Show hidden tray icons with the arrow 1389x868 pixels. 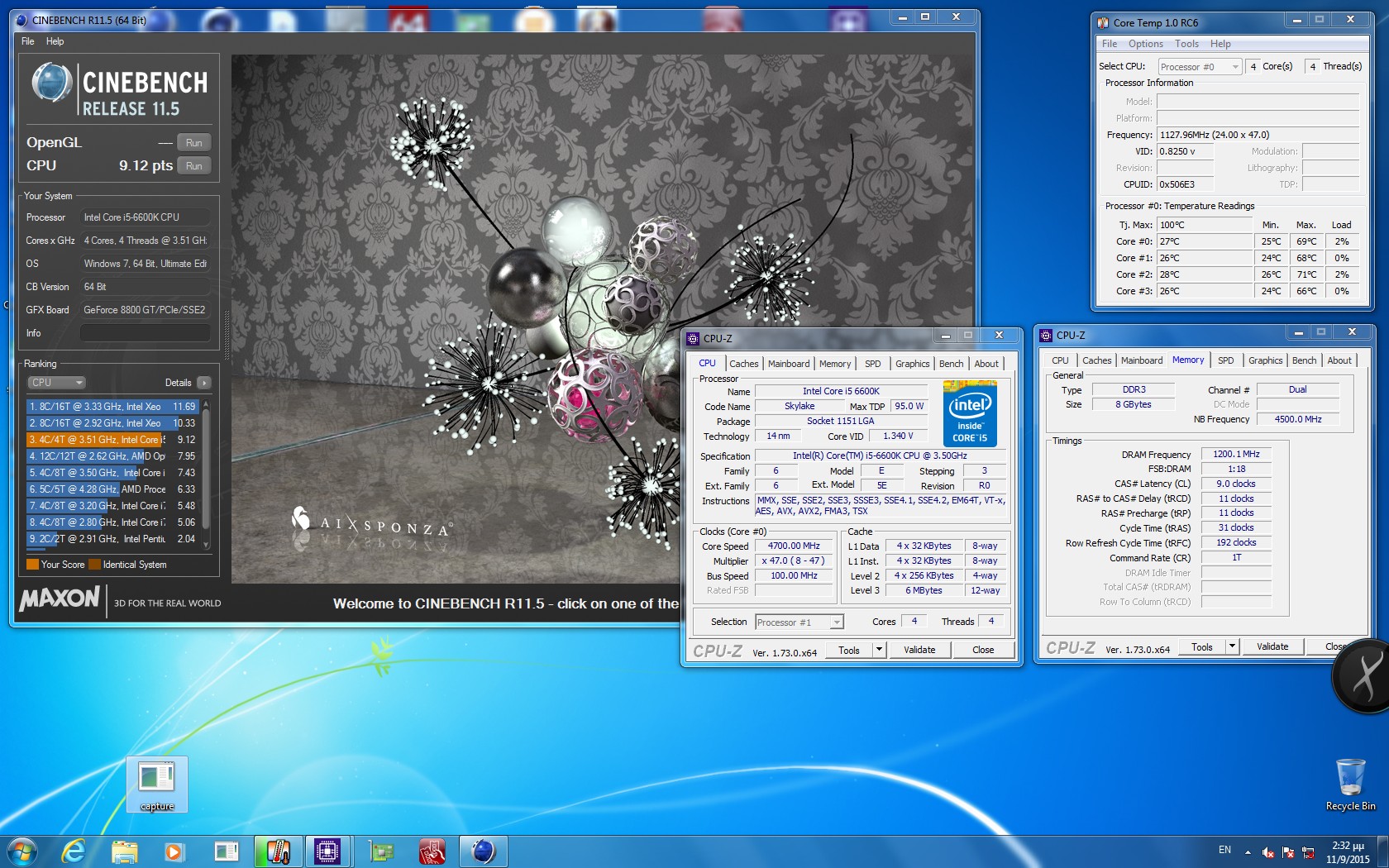point(1248,852)
